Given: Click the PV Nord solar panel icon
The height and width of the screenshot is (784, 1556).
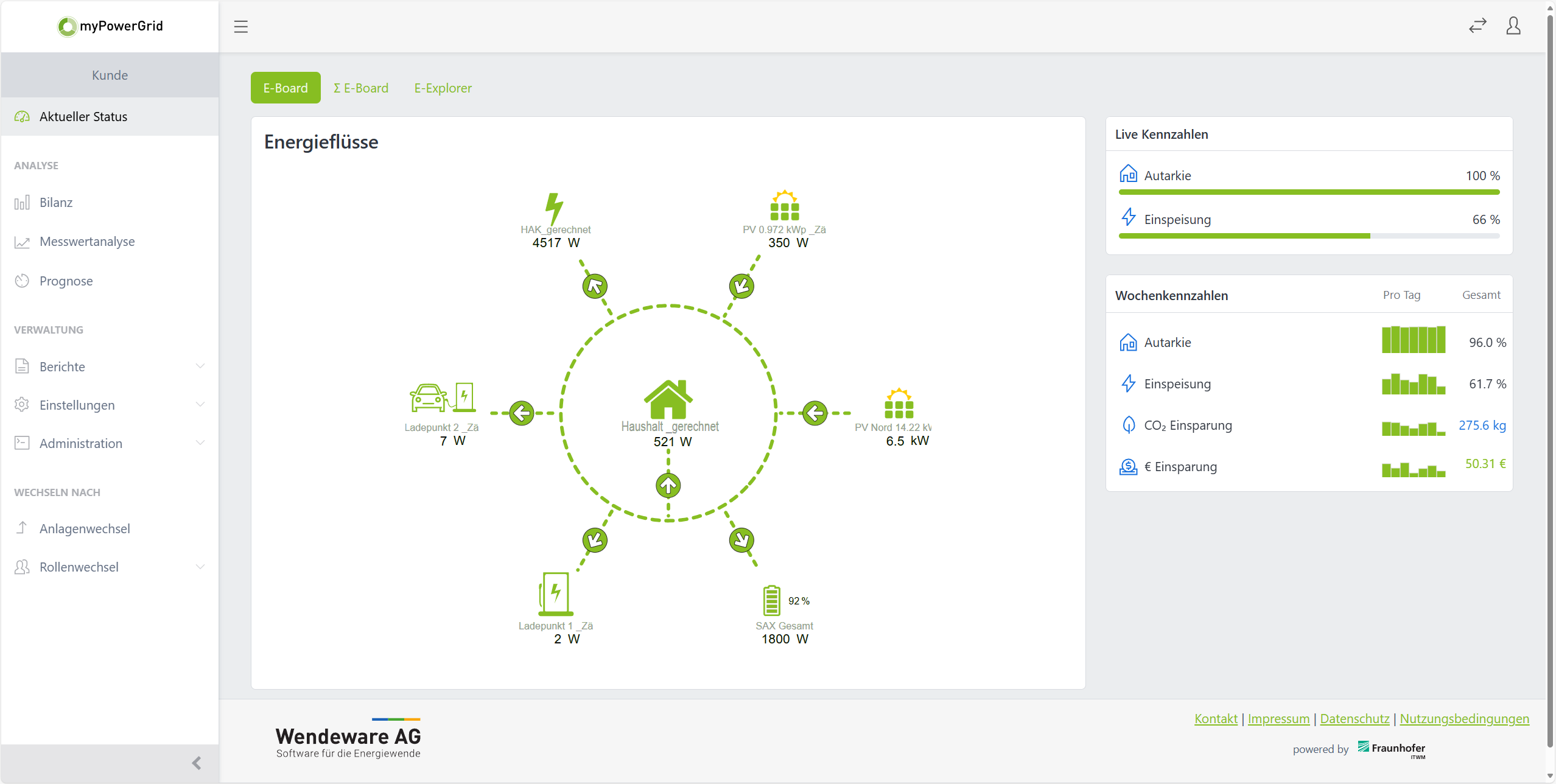Looking at the screenshot, I should tap(899, 404).
